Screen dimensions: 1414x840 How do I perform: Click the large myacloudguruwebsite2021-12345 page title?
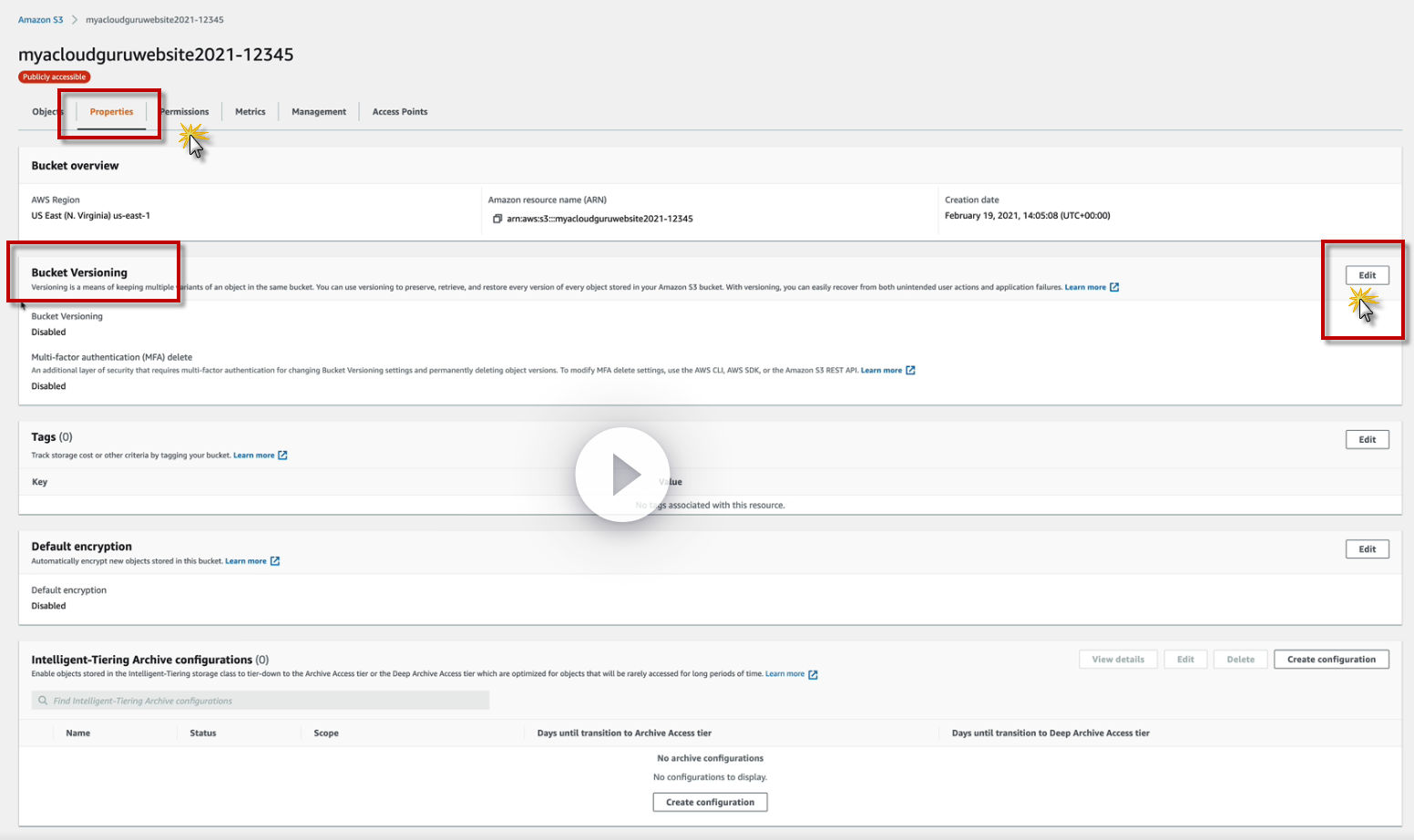click(156, 55)
